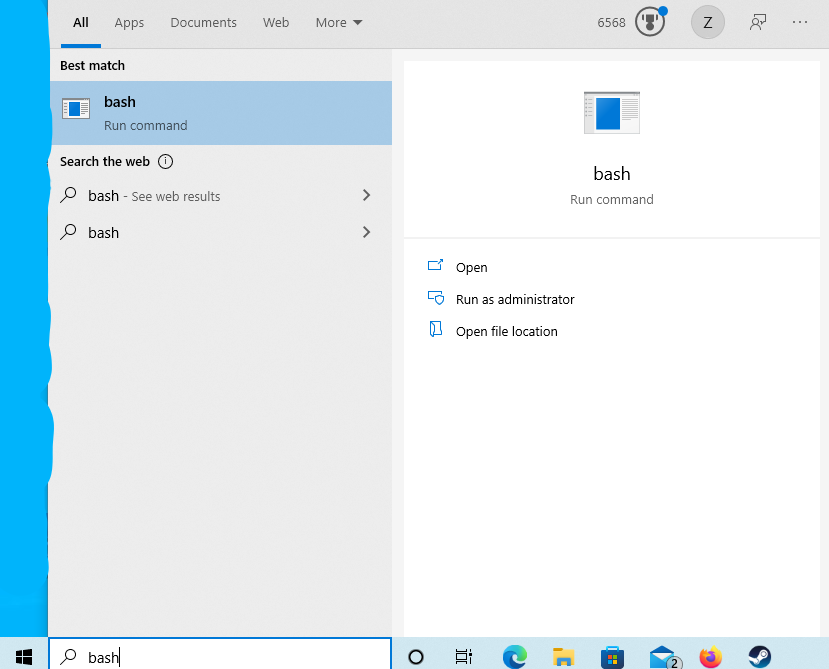The image size is (829, 669).
Task: Expand the second bash web suggestion arrow
Action: [366, 232]
